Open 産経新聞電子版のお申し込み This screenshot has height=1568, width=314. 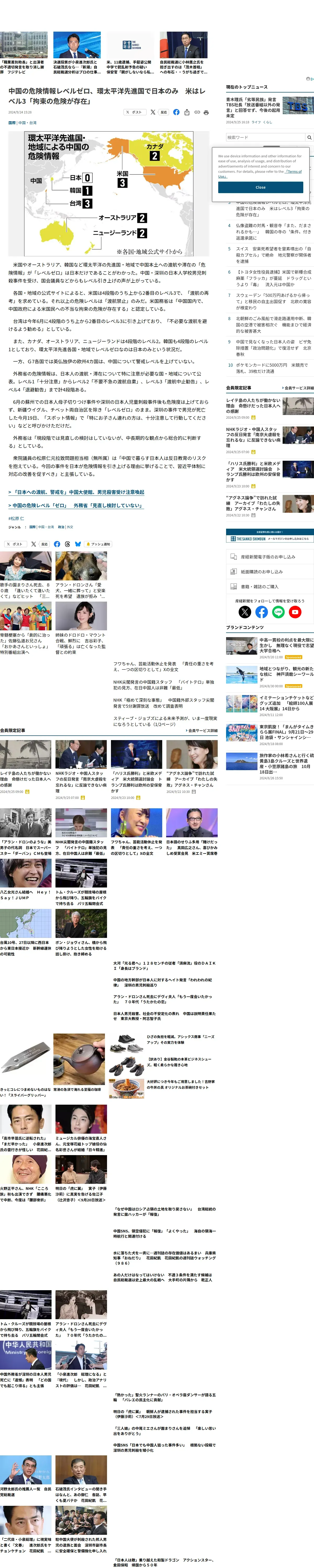(x=270, y=556)
